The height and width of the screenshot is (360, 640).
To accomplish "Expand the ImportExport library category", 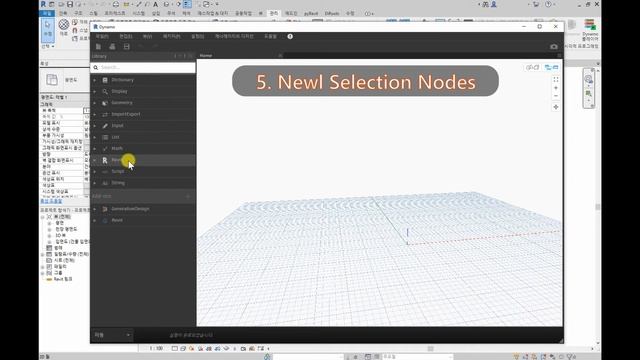I will [95, 114].
